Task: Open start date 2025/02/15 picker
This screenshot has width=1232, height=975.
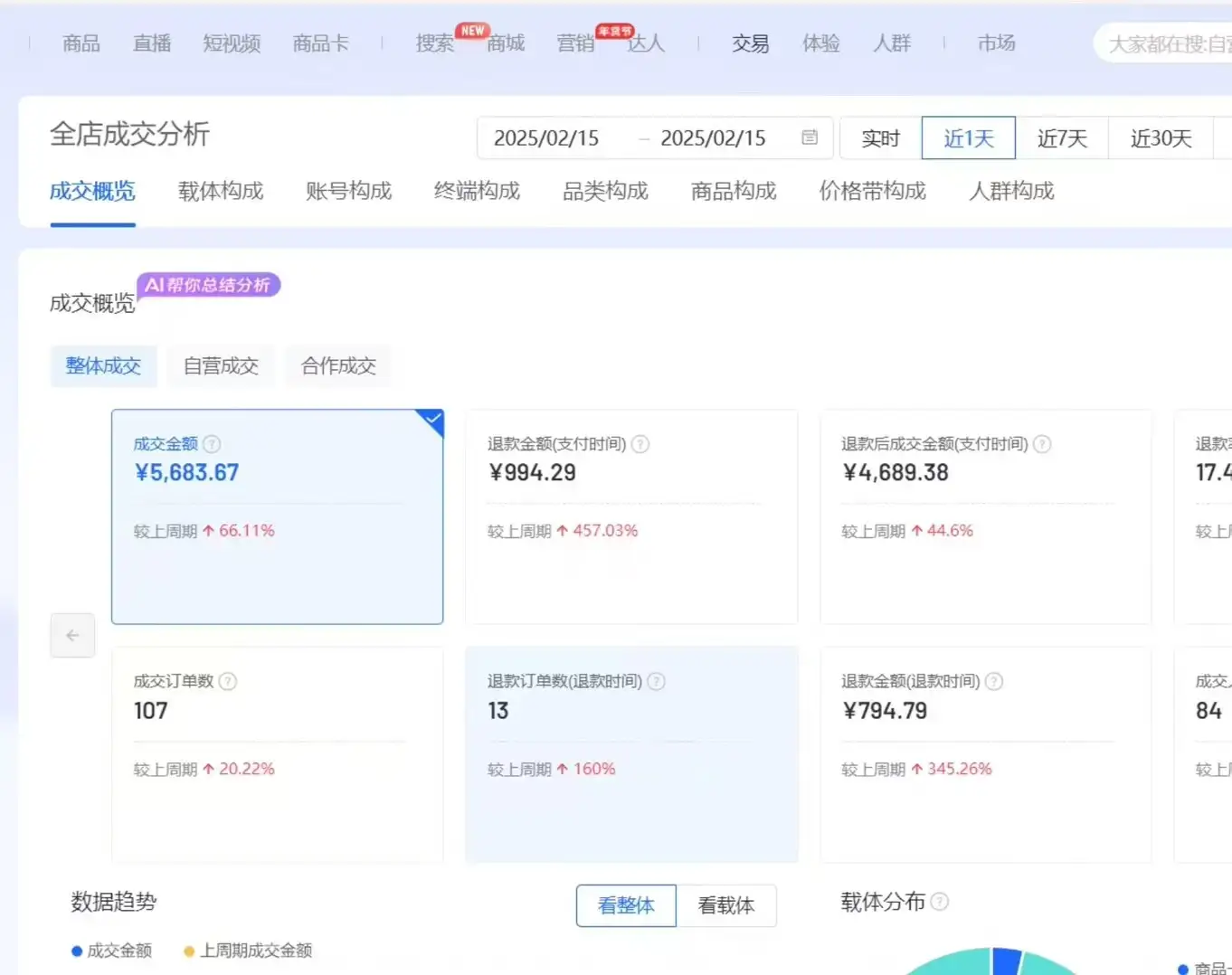Action: click(x=546, y=138)
